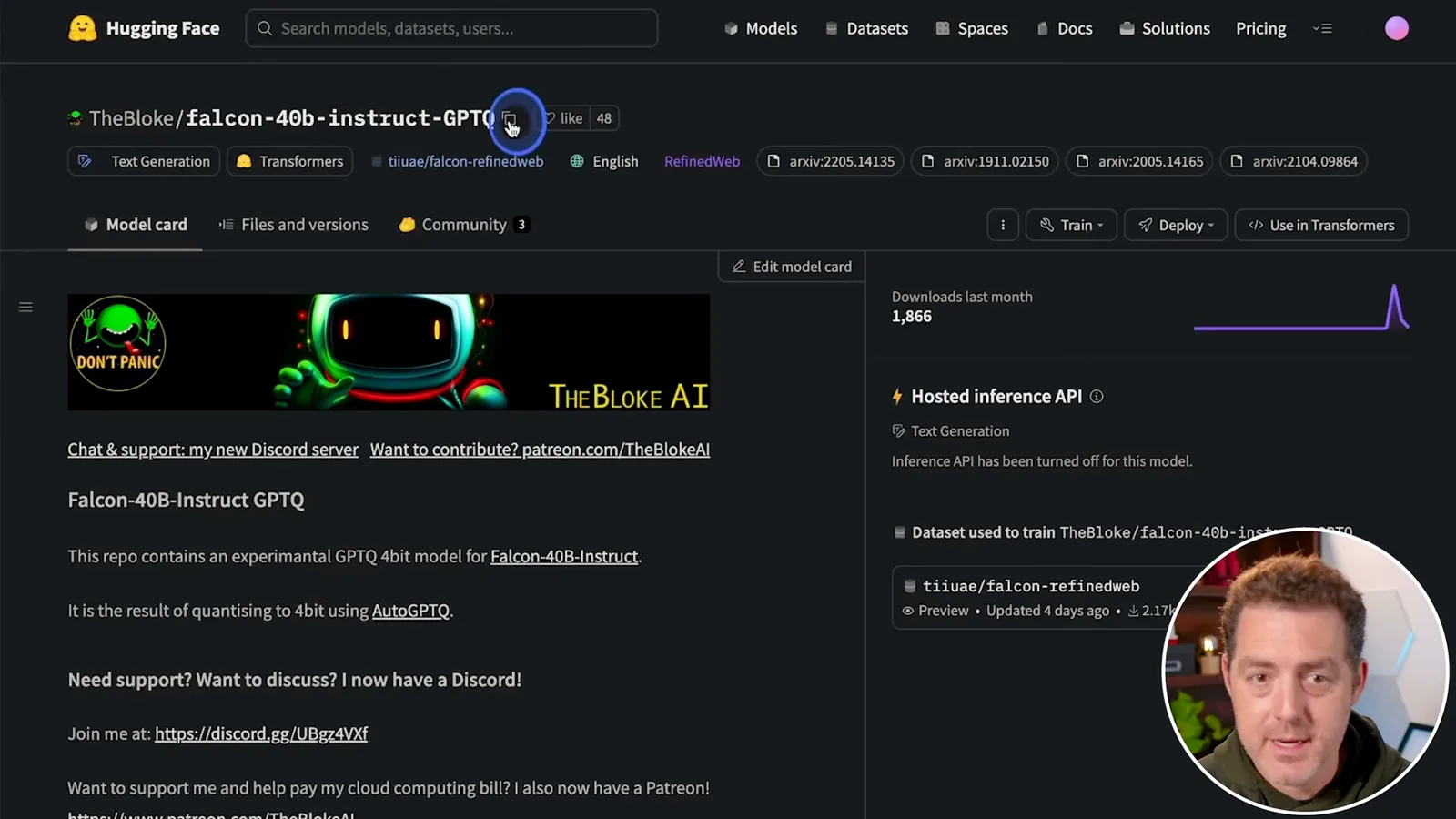Open tiiuae/falcon-refinedweb dataset tag
This screenshot has width=1456, height=819.
(x=457, y=161)
